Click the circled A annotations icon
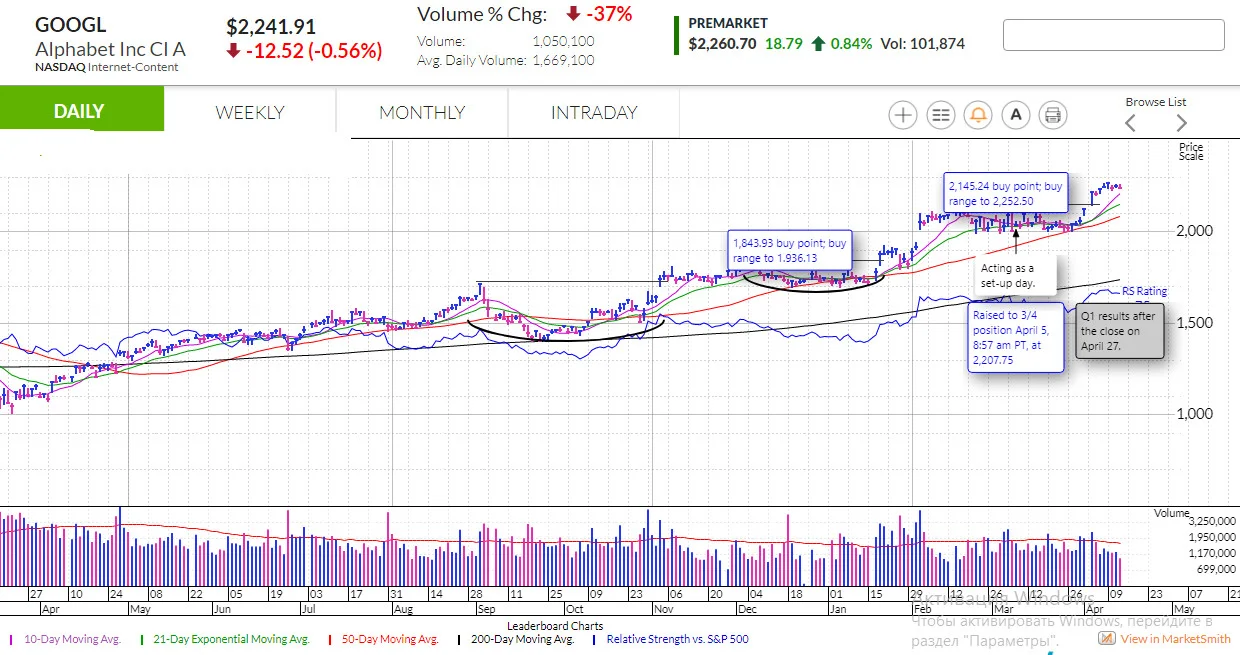This screenshot has width=1240, height=655. click(x=1016, y=115)
